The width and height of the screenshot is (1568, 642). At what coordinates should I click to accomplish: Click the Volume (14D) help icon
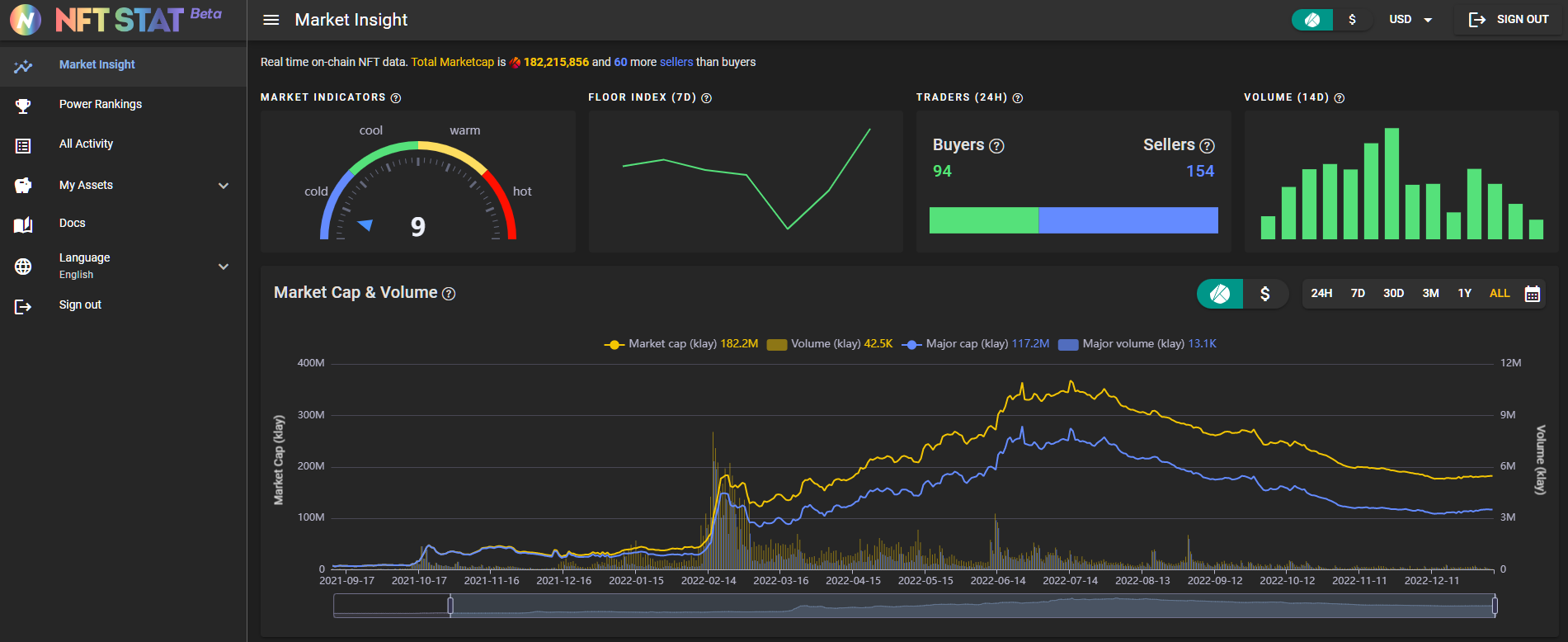(1339, 98)
